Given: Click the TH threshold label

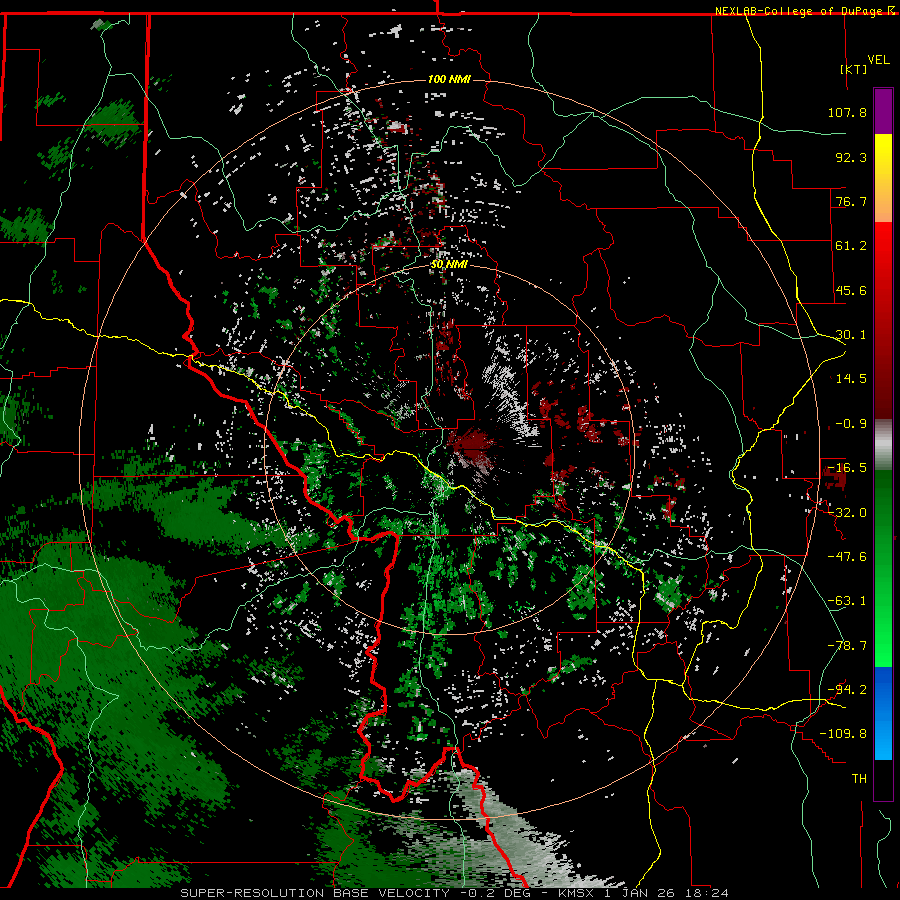Looking at the screenshot, I should (x=859, y=779).
